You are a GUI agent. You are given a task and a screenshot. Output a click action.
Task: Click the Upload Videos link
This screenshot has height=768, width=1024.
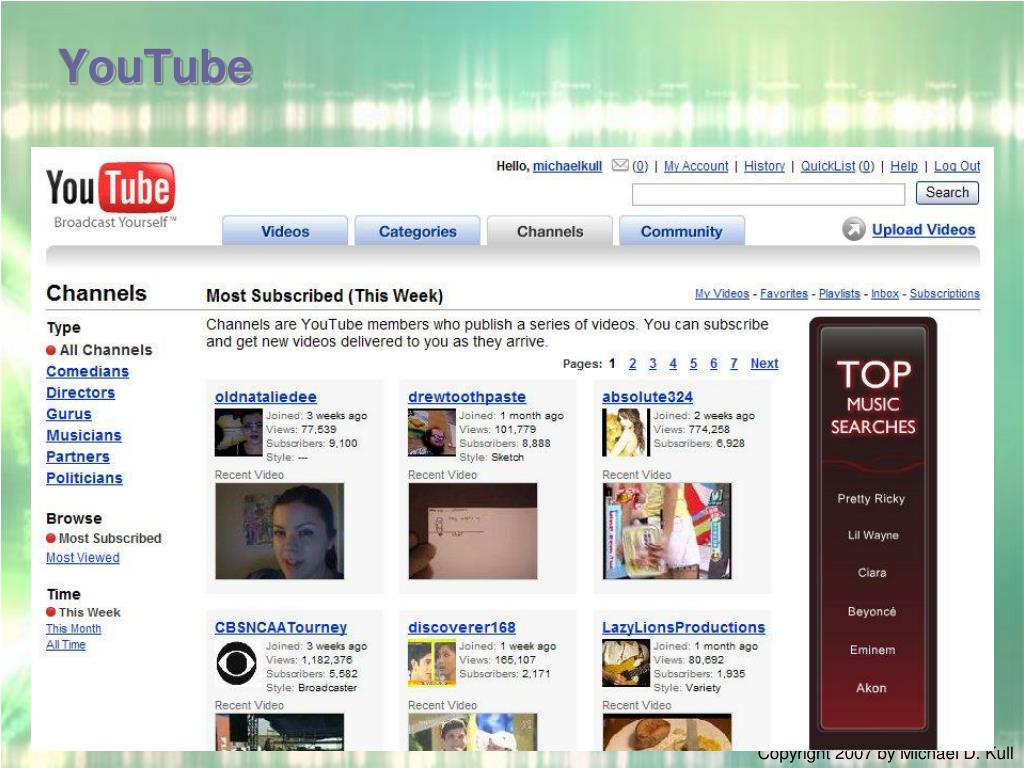[x=923, y=229]
